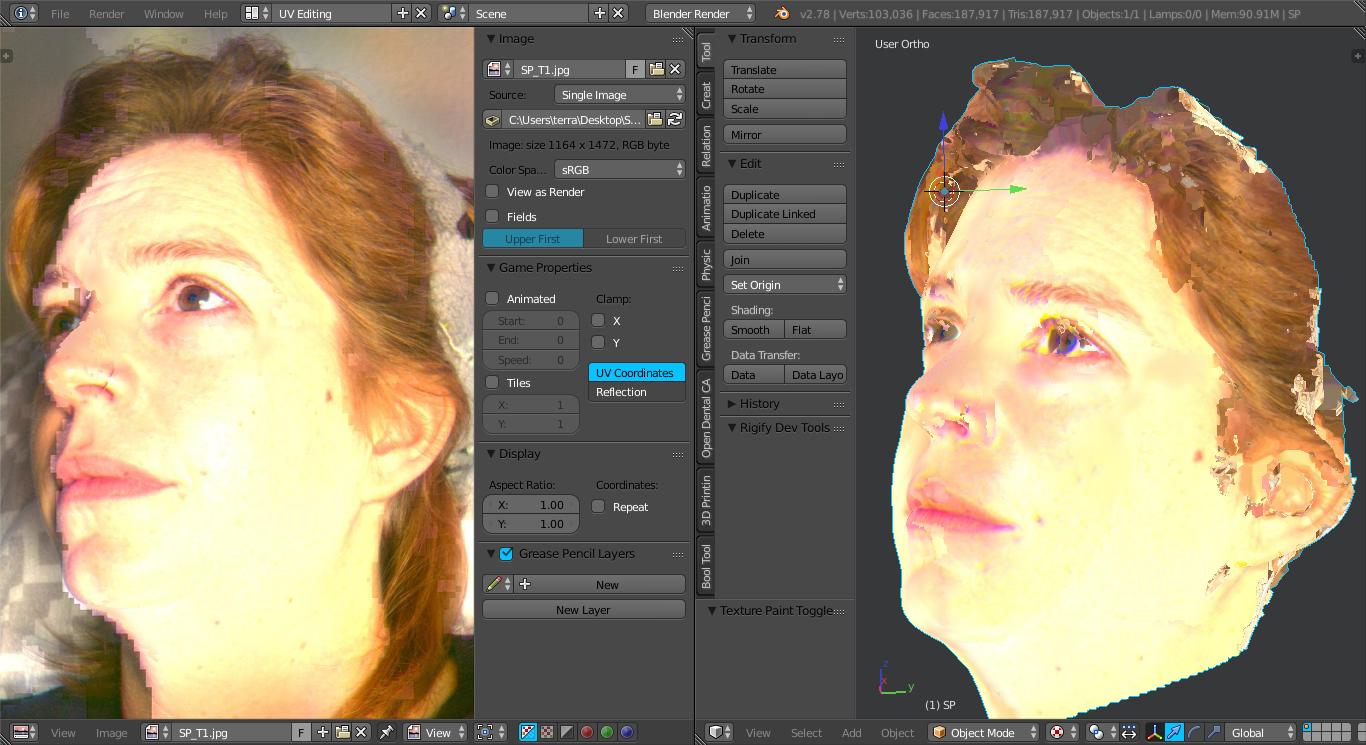
Task: Open the Info editor type selector
Action: pyautogui.click(x=25, y=14)
